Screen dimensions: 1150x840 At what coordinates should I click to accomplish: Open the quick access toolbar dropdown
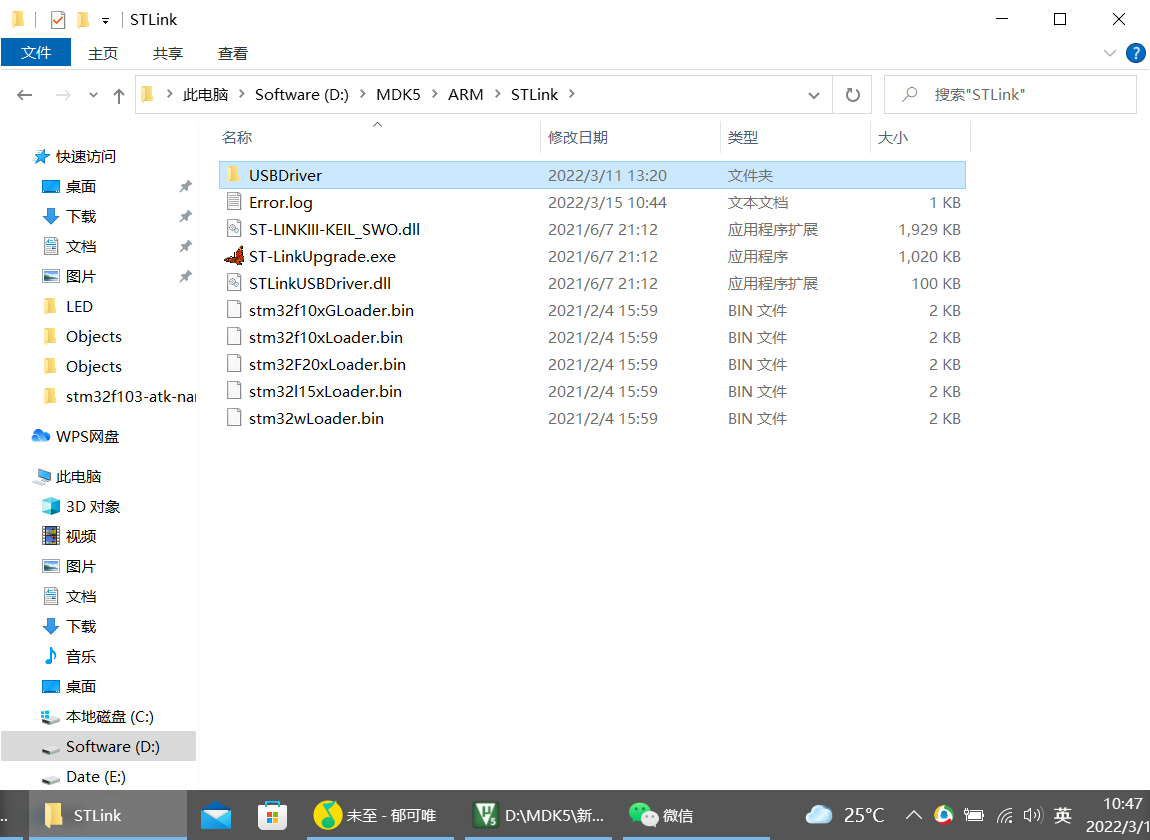tap(106, 21)
